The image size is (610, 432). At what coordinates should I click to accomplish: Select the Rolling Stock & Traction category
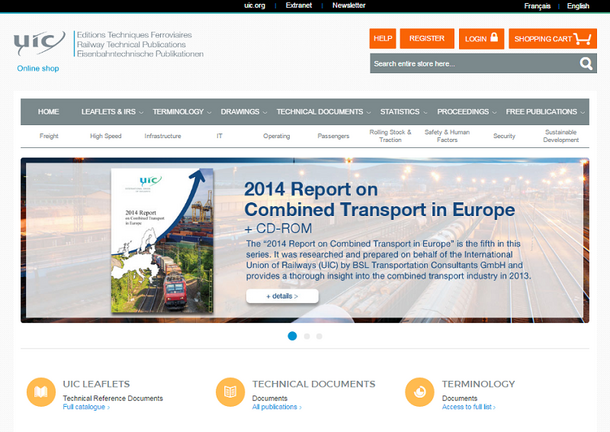click(390, 136)
